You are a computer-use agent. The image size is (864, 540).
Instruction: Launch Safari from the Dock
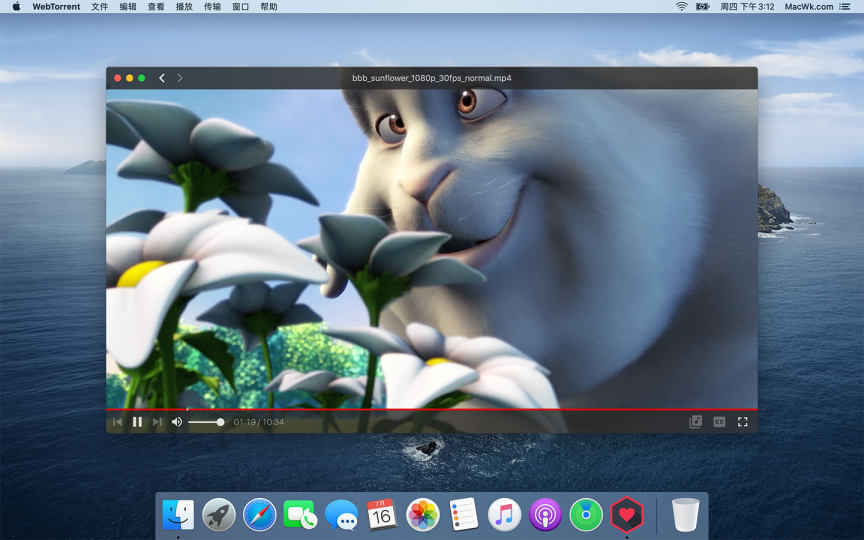pos(260,515)
